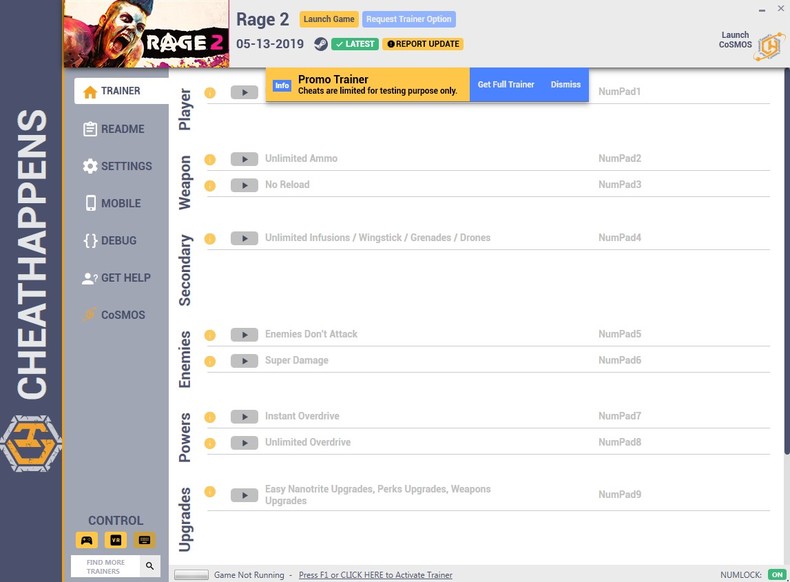Toggle the Enemies Don't Attack cheat
Screen dimensions: 790x582
[244, 335]
